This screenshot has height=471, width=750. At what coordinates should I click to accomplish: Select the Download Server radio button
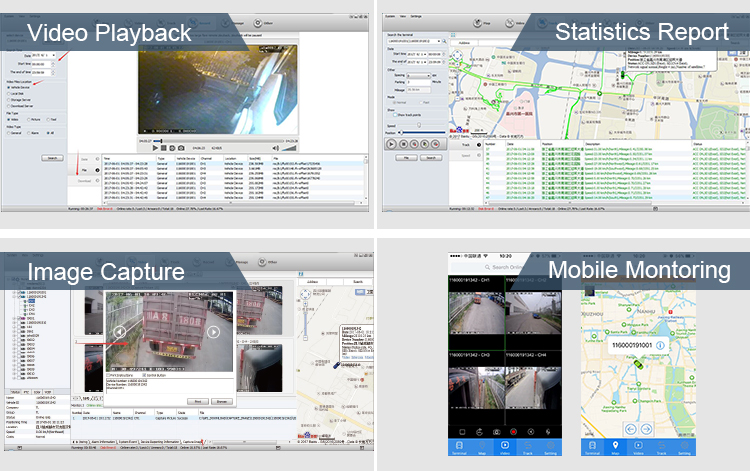[8, 106]
